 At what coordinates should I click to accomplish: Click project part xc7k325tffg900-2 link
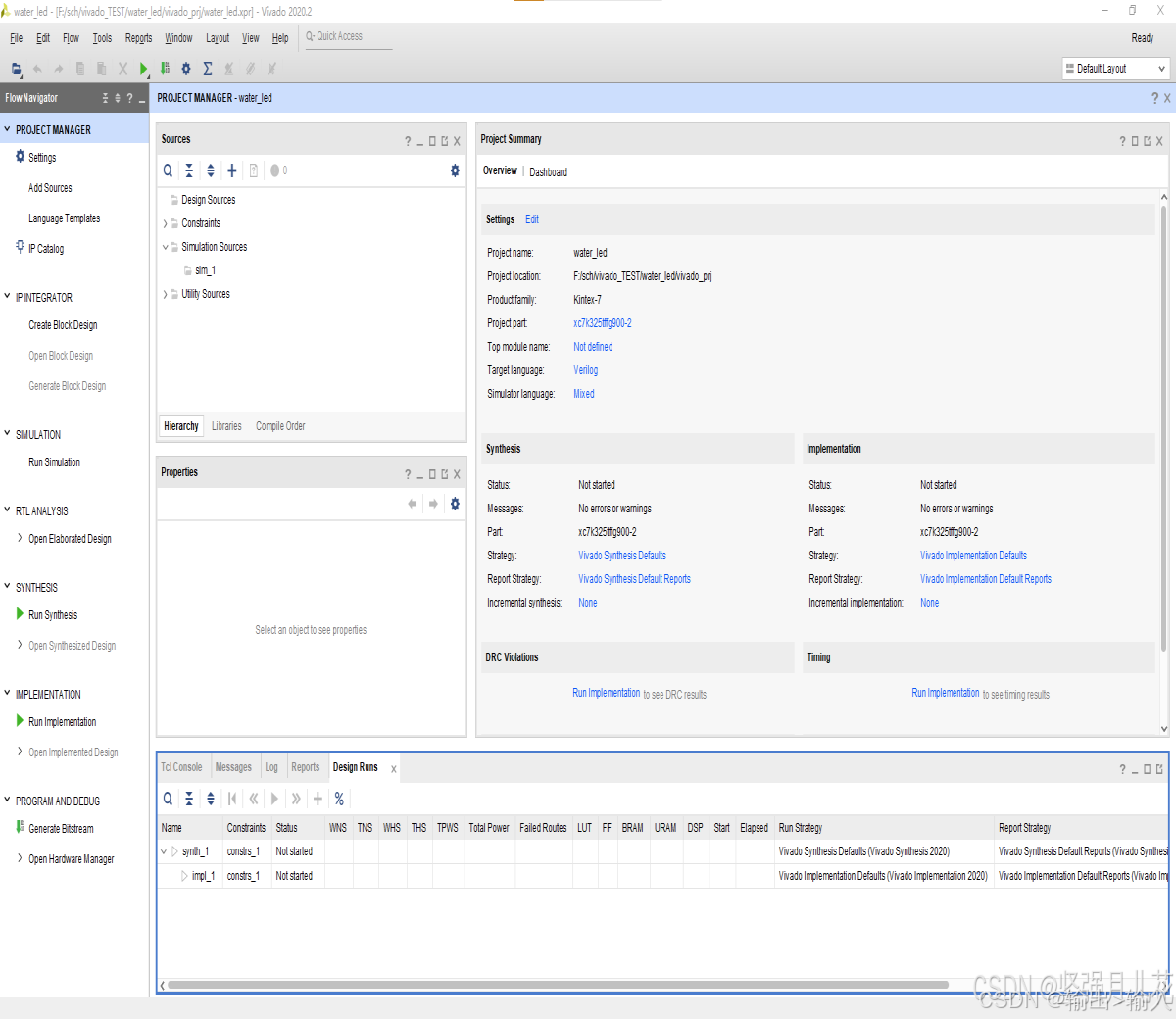click(603, 323)
